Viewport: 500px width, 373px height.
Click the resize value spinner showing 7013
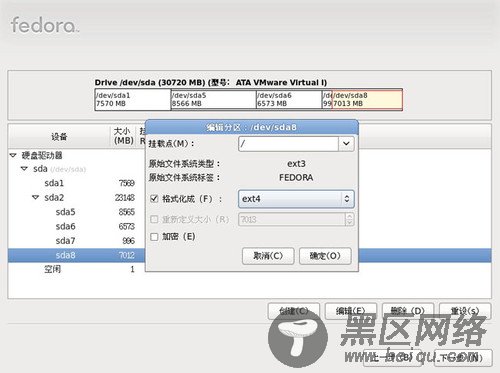(296, 219)
